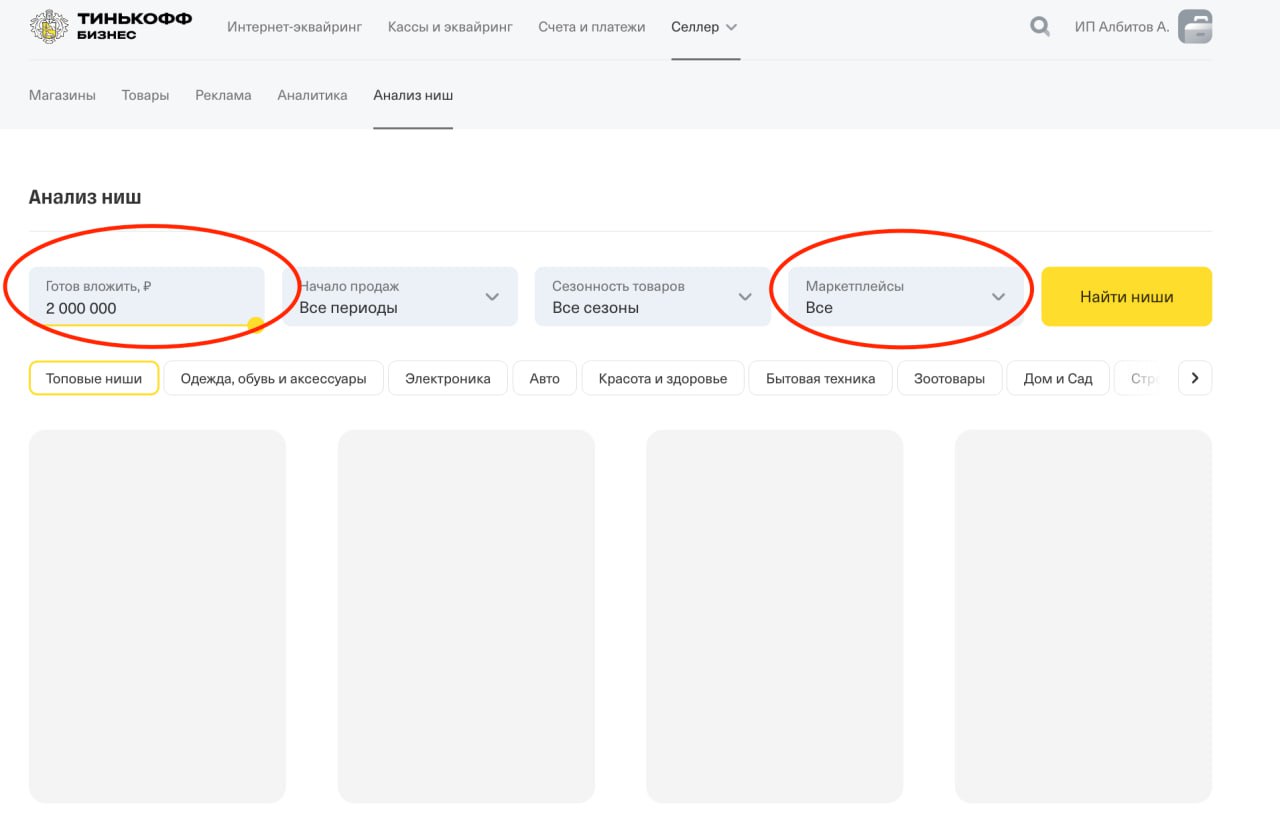Select the Бытовая техника category chip
The image size is (1280, 835).
[x=821, y=378]
